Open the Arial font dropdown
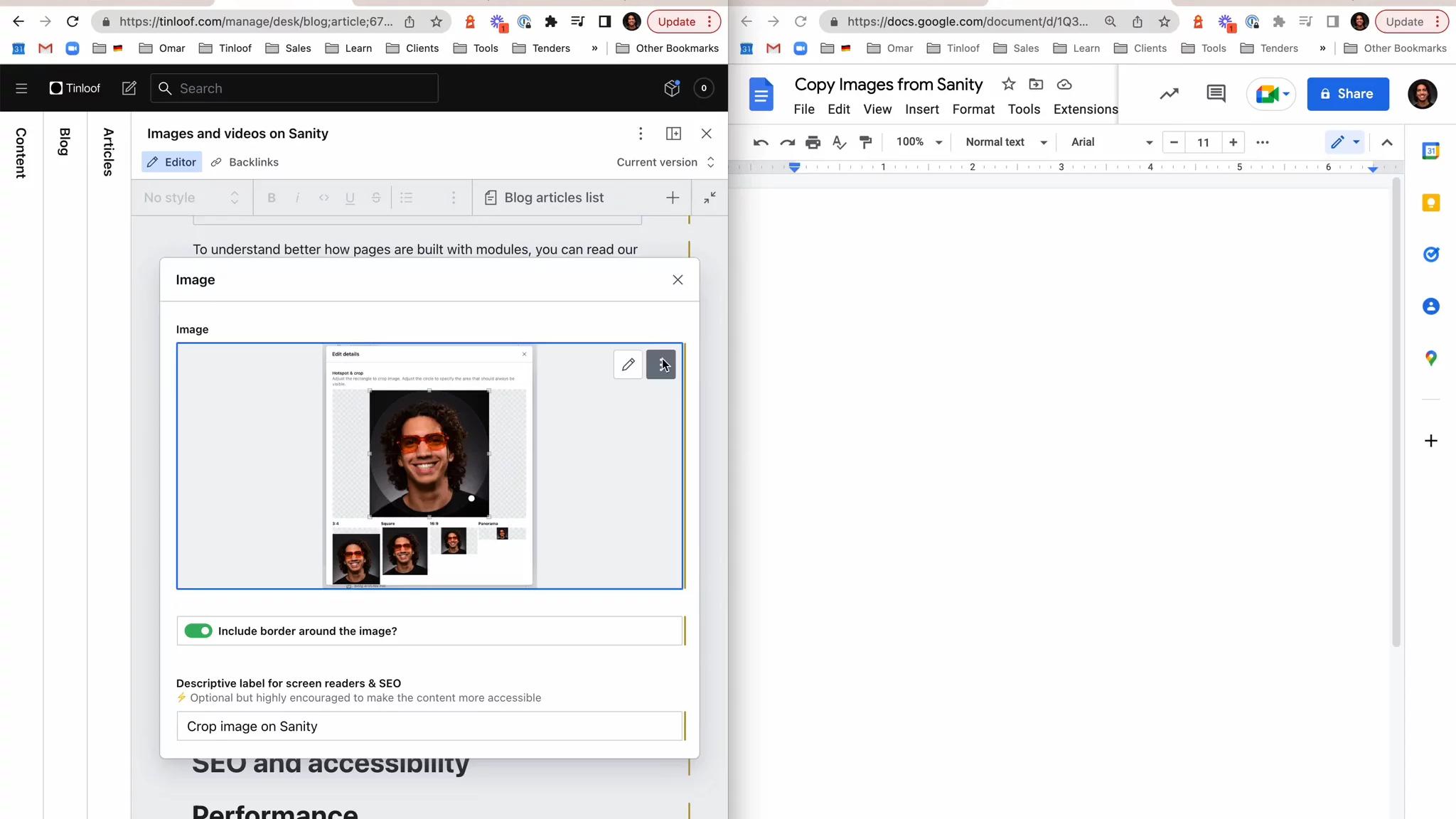1456x819 pixels. (1110, 142)
